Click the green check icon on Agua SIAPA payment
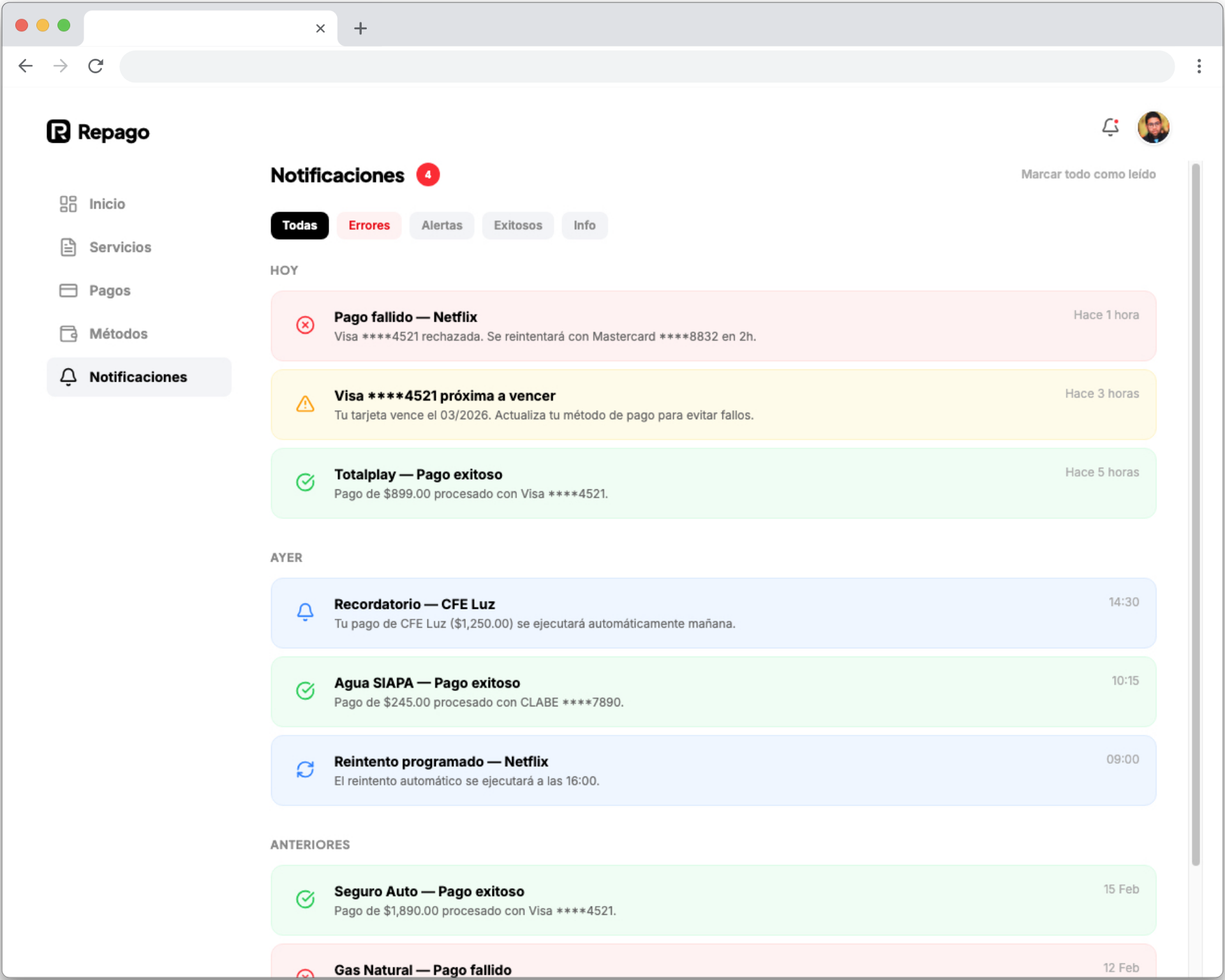 305,690
